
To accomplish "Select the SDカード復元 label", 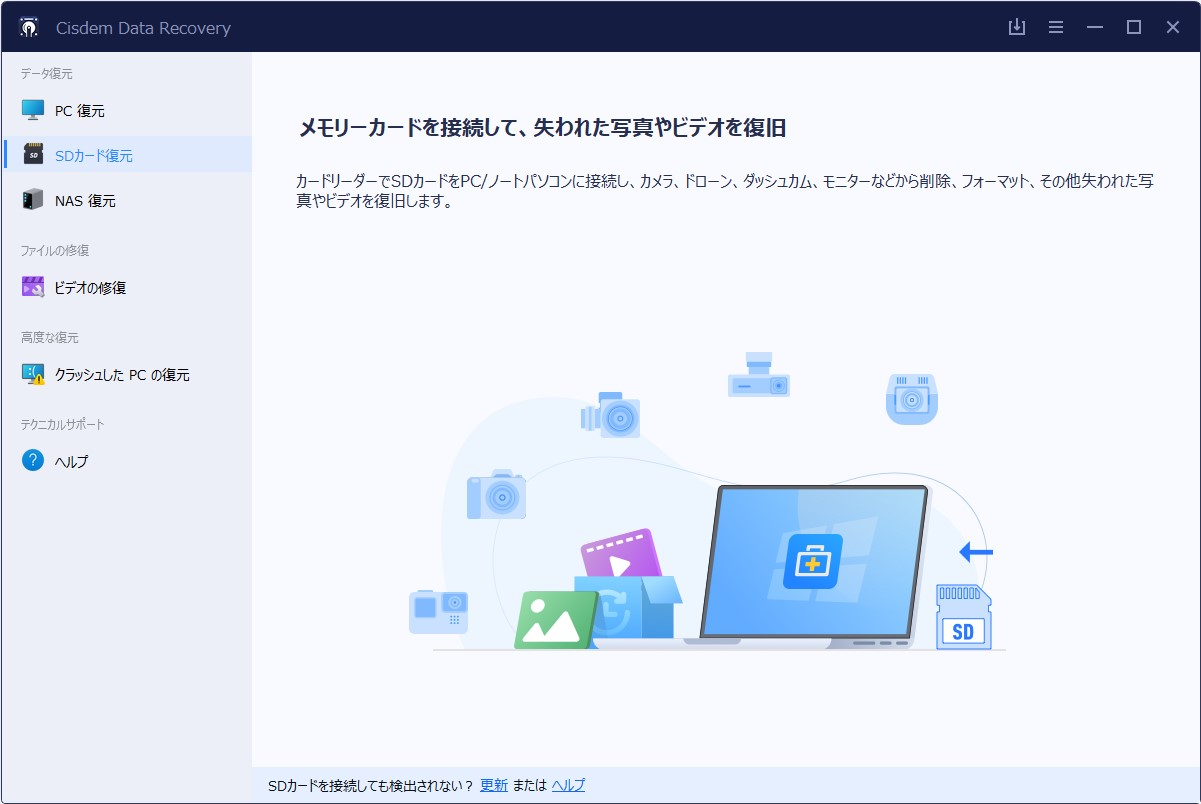I will click(x=93, y=156).
